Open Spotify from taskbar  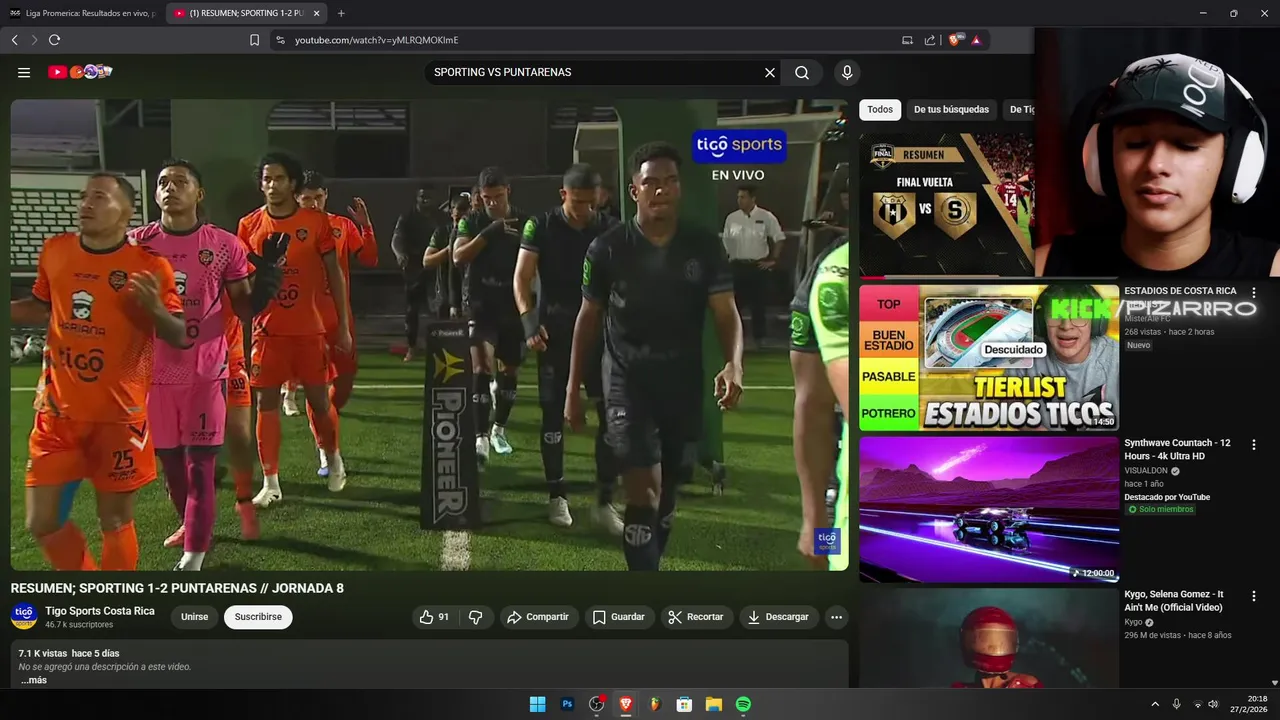click(x=743, y=704)
